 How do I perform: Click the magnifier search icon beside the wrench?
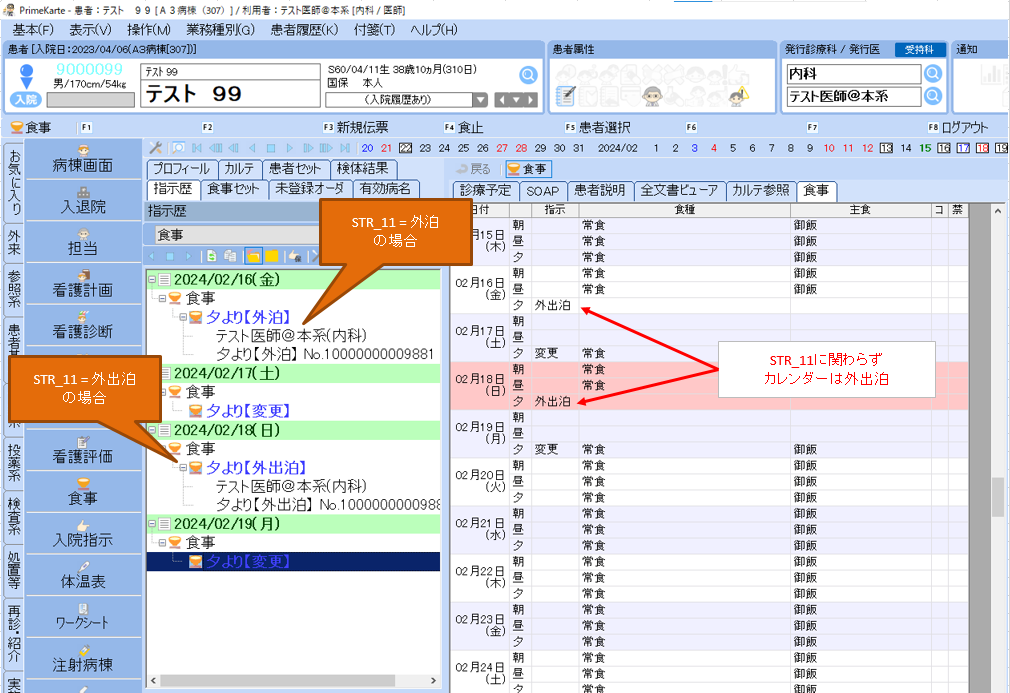coord(178,148)
